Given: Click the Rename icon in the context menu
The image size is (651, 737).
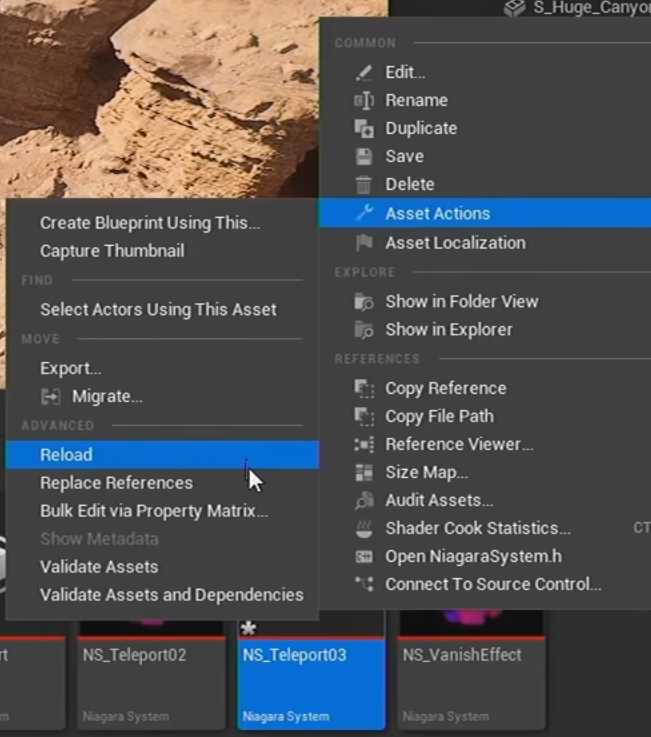Looking at the screenshot, I should click(364, 101).
